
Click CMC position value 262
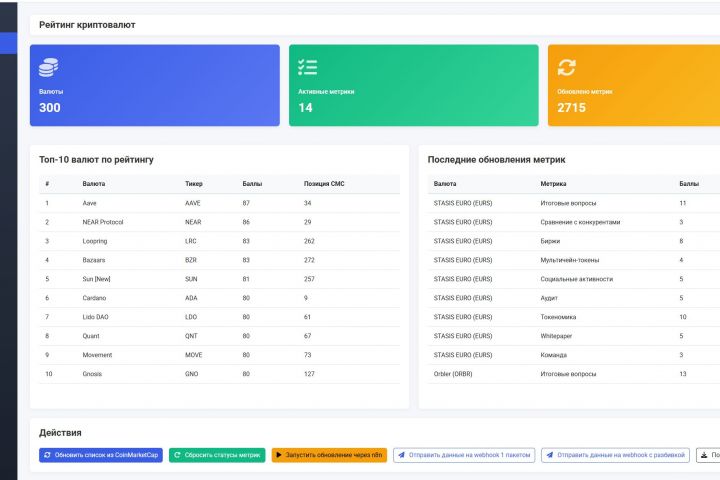[x=309, y=241]
